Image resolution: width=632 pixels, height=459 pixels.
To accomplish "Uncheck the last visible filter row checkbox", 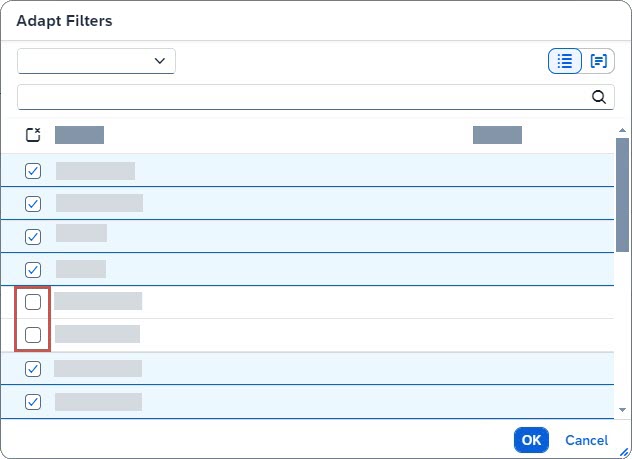I will tap(33, 402).
